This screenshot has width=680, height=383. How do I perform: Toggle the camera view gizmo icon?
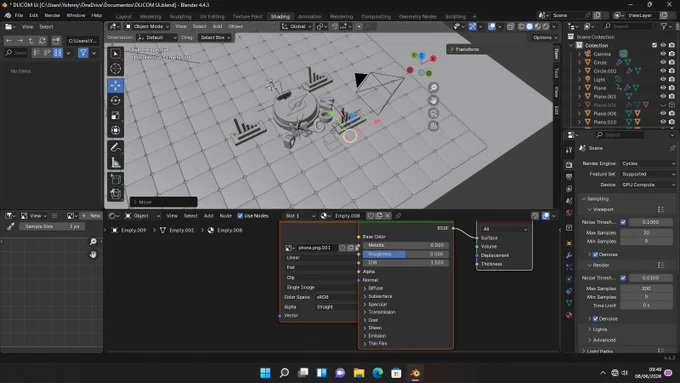433,113
